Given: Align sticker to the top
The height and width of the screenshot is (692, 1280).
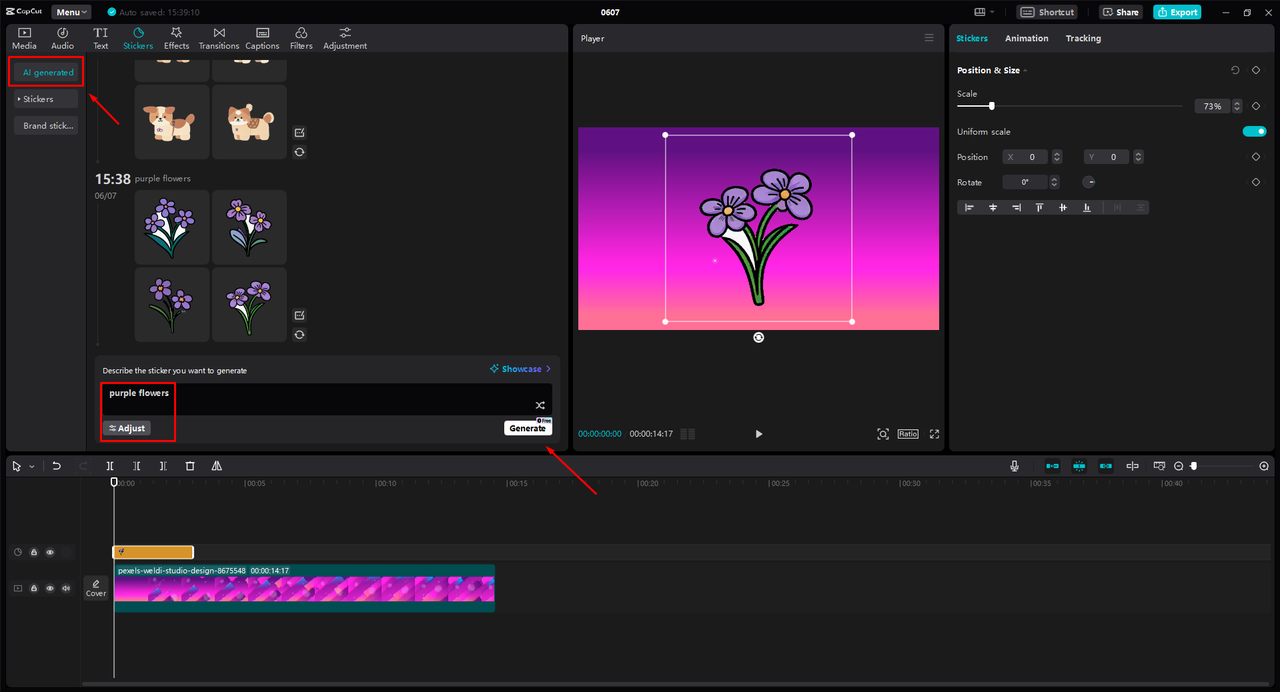Looking at the screenshot, I should (x=1040, y=207).
